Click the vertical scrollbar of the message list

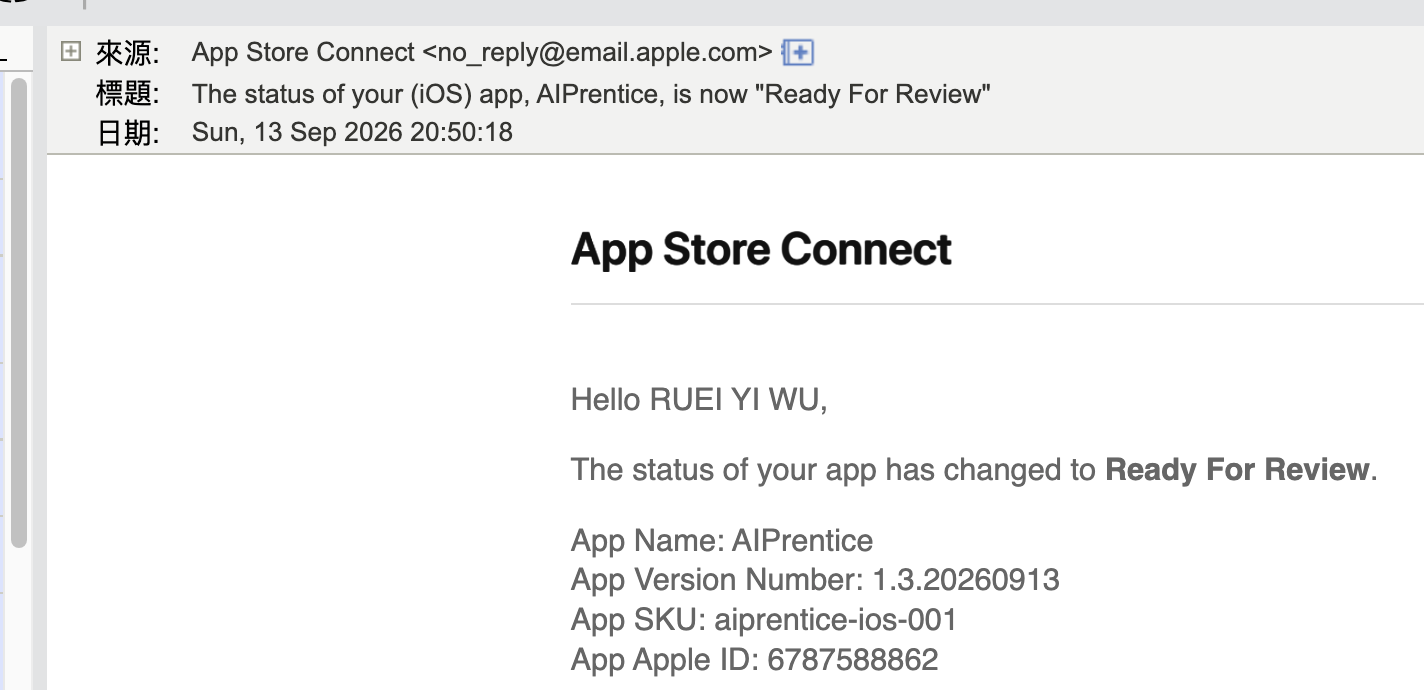[18, 312]
